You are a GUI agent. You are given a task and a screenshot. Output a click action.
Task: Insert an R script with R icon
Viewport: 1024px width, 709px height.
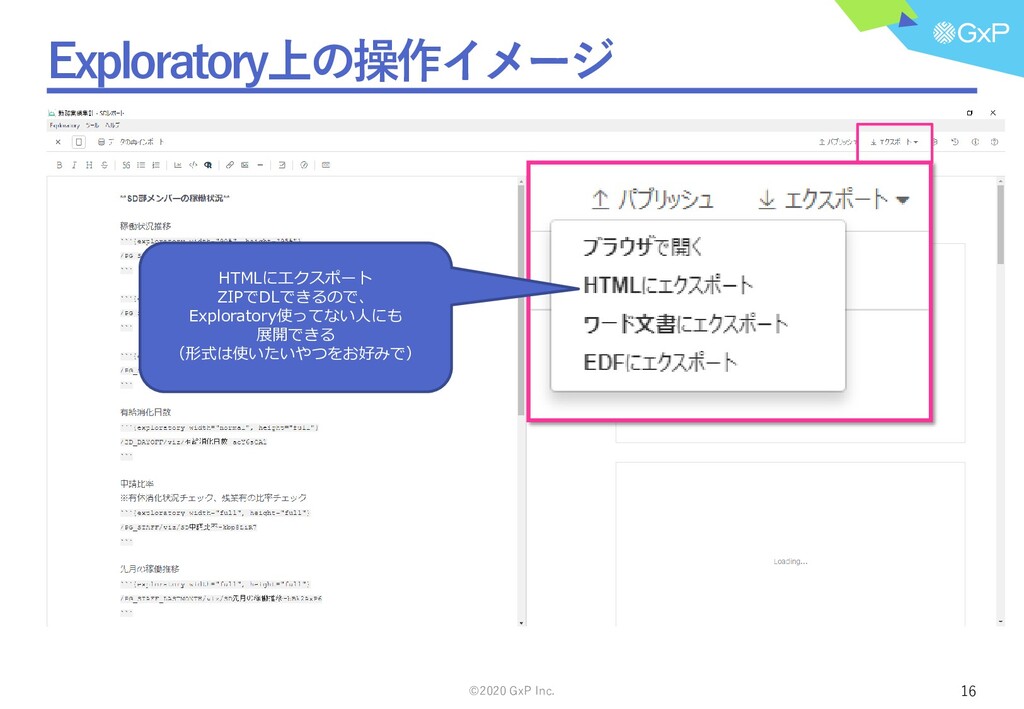[208, 165]
